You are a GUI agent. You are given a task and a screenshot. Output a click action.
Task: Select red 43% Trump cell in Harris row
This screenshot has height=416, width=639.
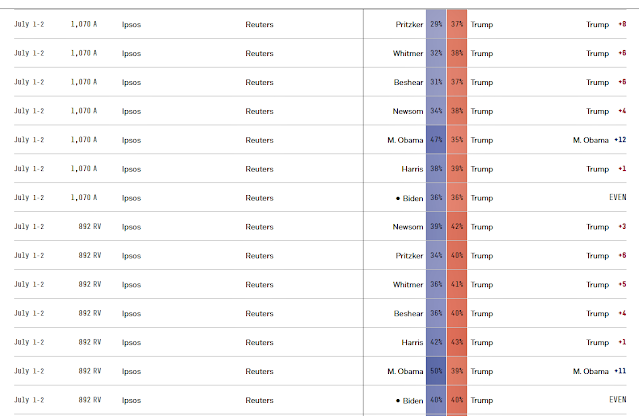[457, 342]
